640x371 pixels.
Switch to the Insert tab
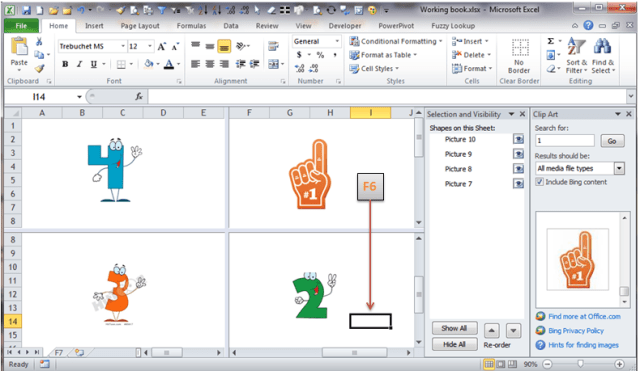point(94,26)
